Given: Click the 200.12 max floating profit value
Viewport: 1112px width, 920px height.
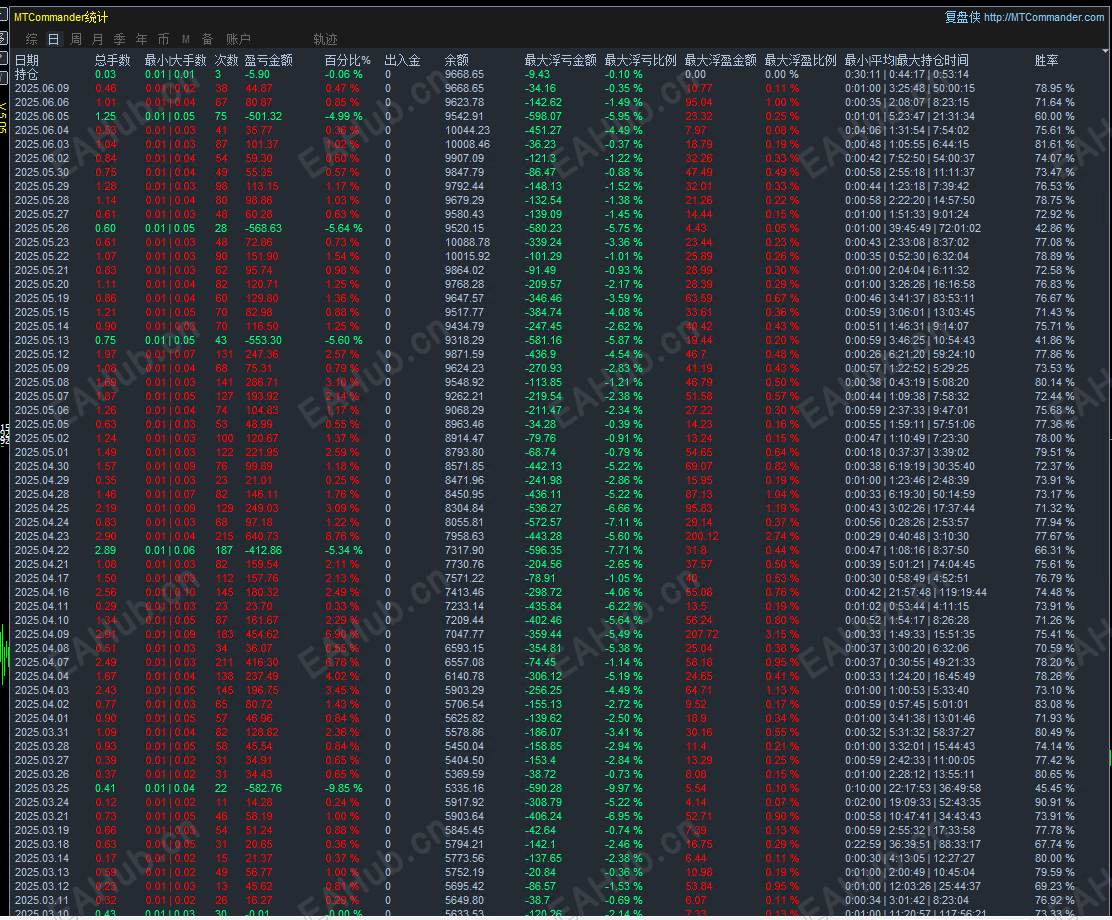Looking at the screenshot, I should 702,536.
